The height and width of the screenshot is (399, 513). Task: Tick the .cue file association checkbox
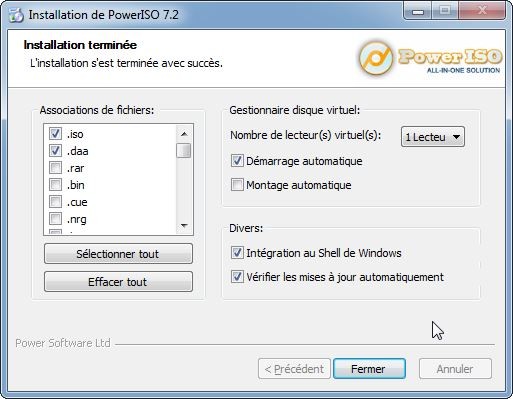click(x=55, y=202)
